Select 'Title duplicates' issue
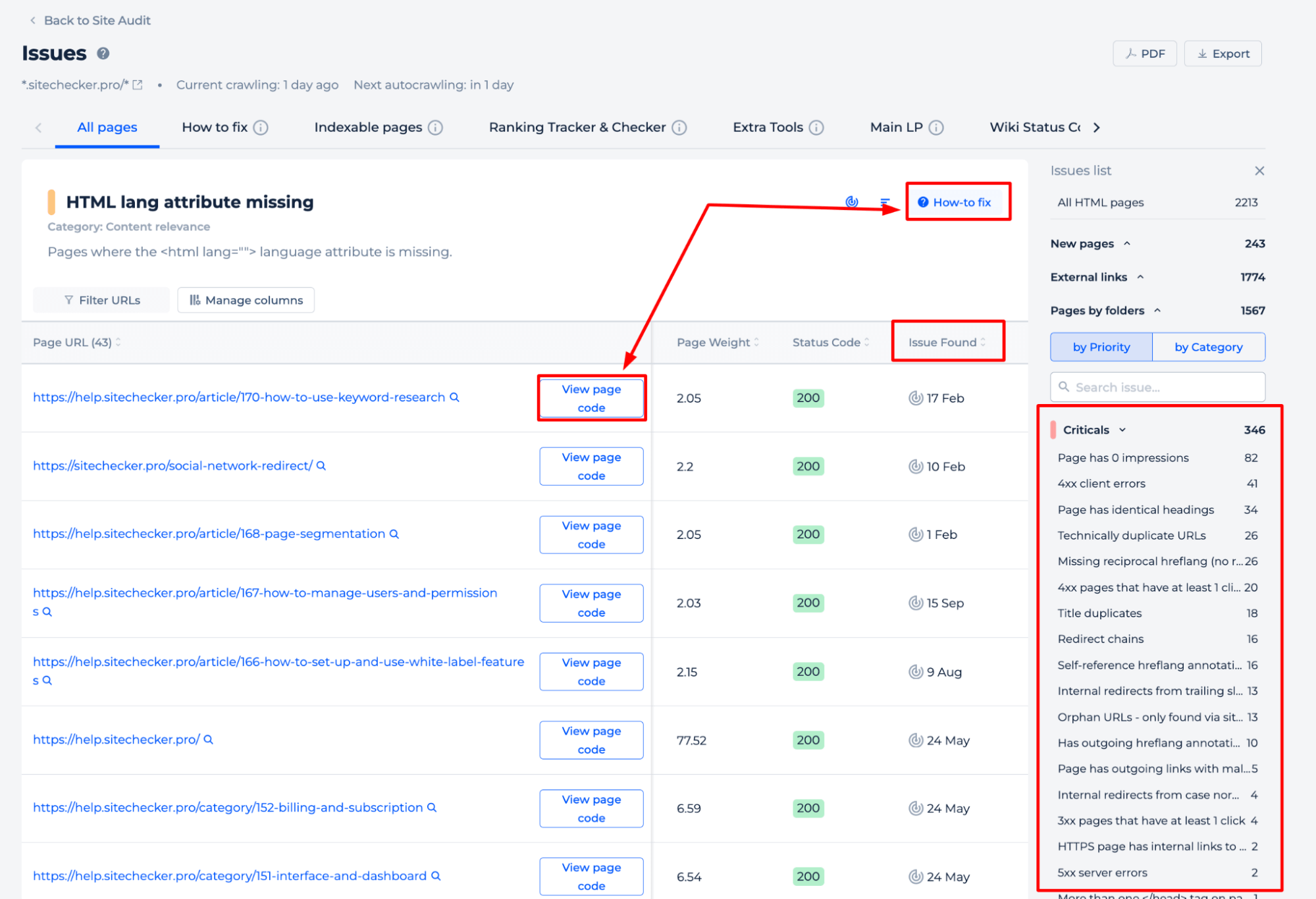This screenshot has height=899, width=1316. [x=1157, y=613]
